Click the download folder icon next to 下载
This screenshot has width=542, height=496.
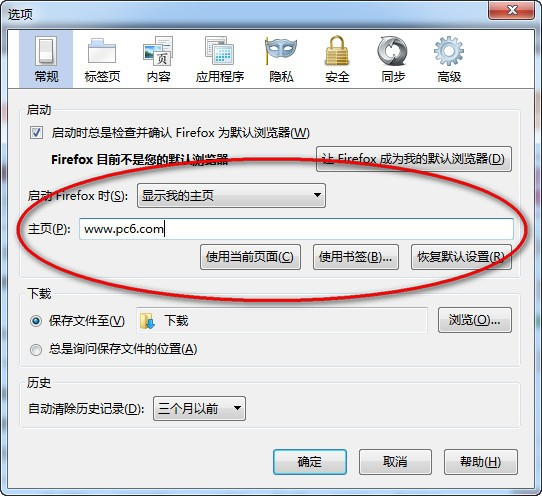click(x=147, y=321)
